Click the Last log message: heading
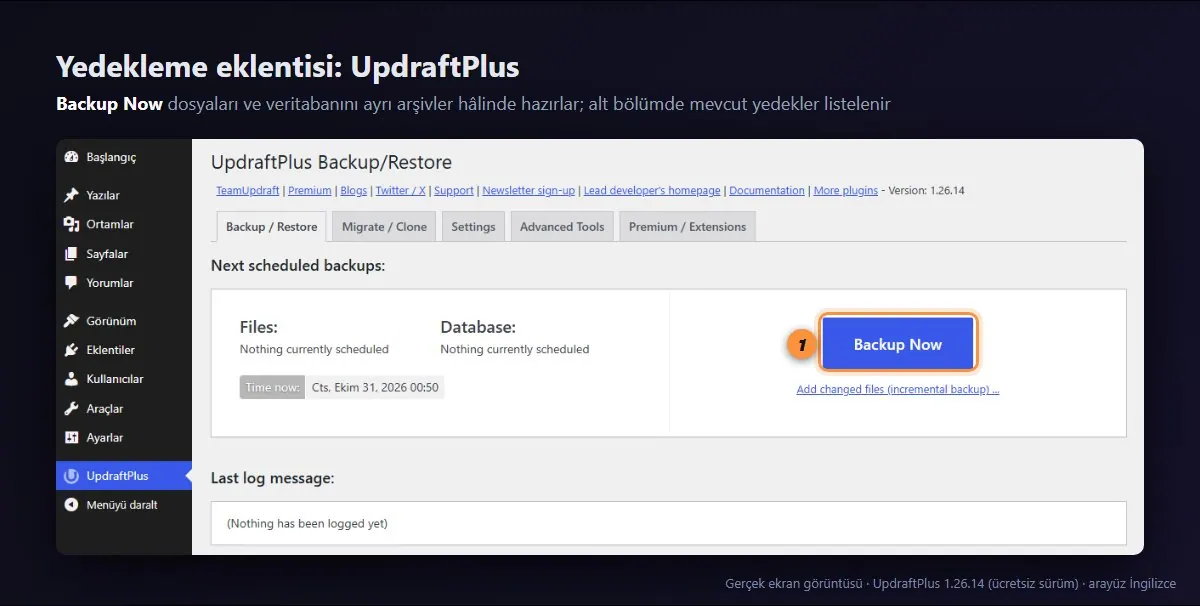The height and width of the screenshot is (606, 1200). (273, 478)
